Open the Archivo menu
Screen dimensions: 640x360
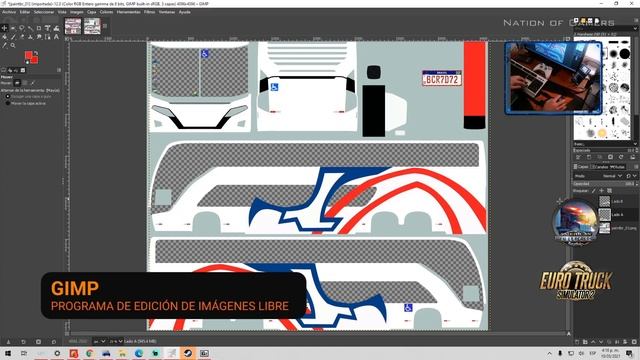coord(9,12)
